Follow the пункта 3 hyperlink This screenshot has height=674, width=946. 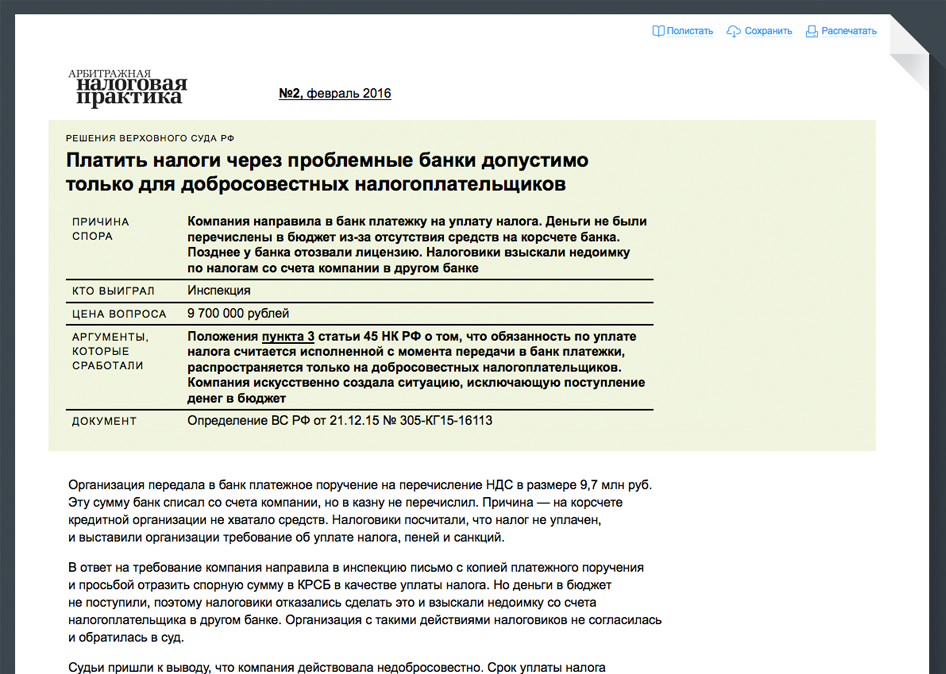[x=288, y=337]
